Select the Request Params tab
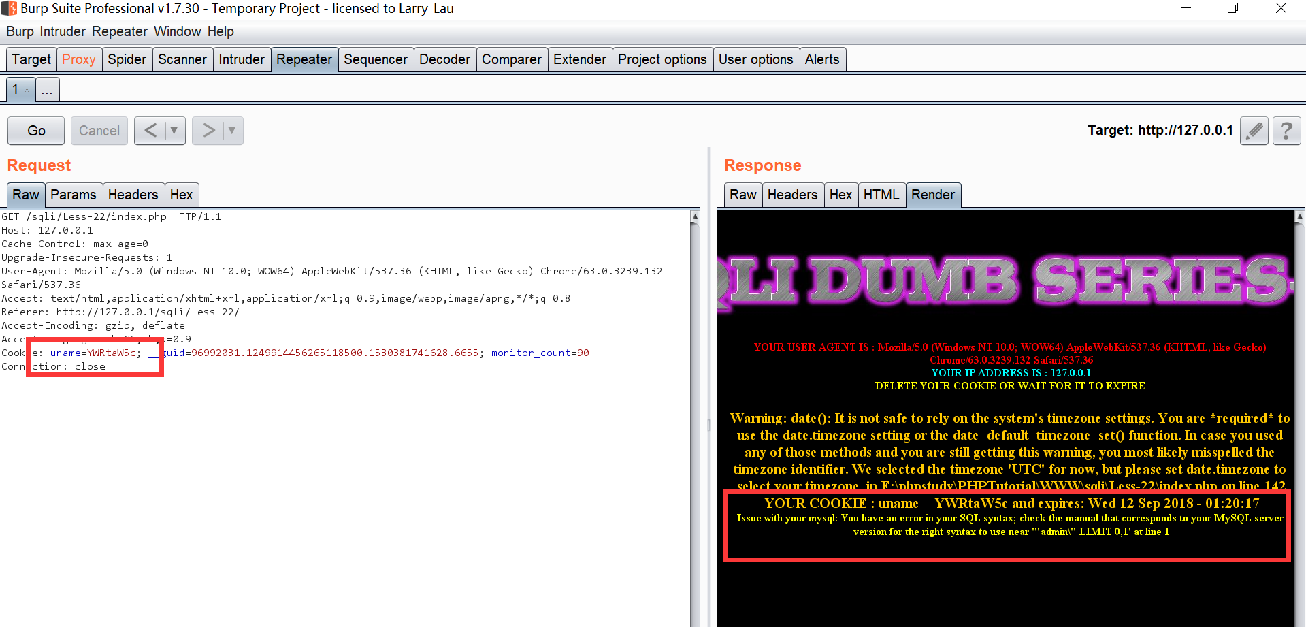Screen dimensions: 1307x627 coord(74,194)
